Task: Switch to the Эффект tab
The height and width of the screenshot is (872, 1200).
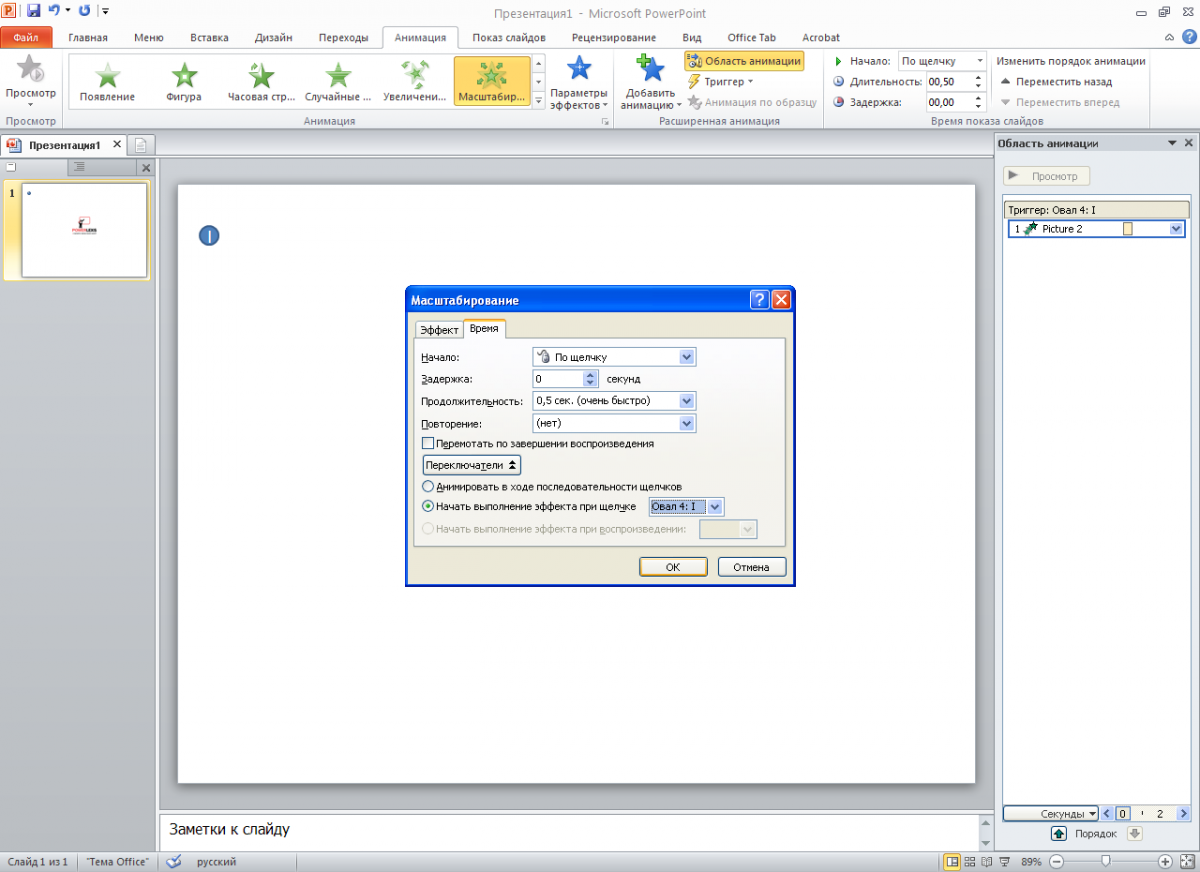Action: click(x=438, y=330)
